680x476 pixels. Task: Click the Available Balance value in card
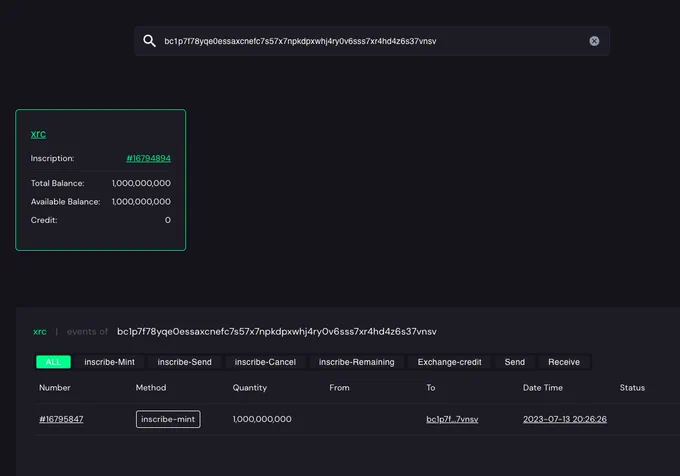point(141,202)
